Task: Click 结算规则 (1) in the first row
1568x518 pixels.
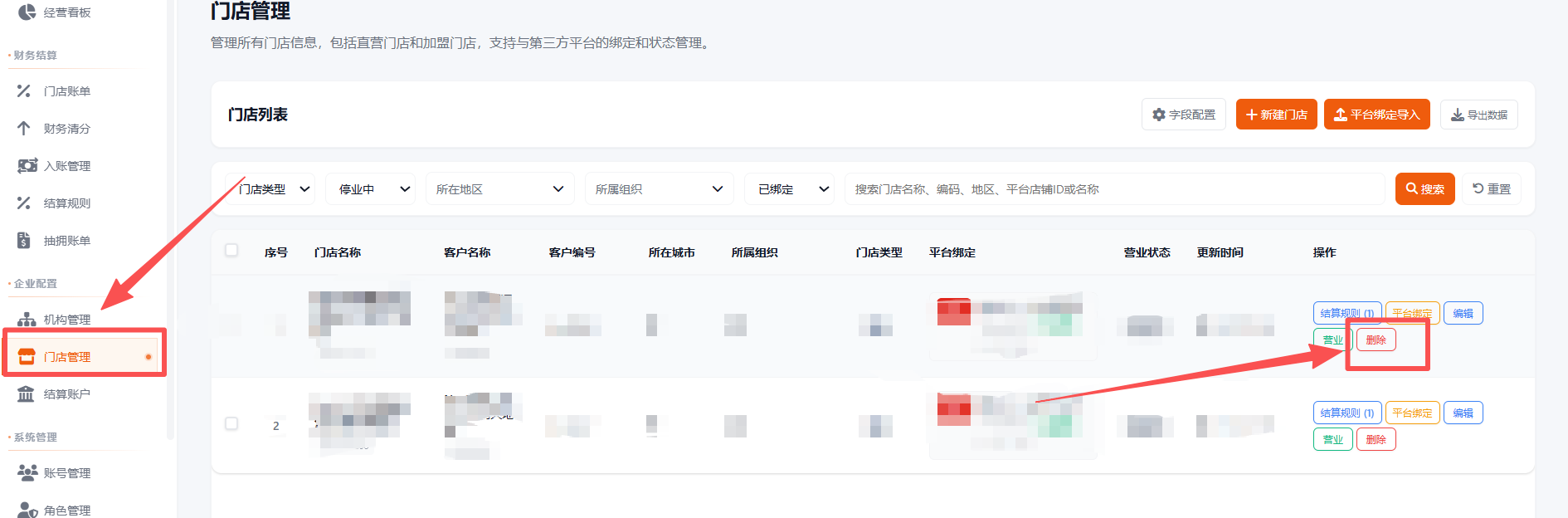Action: 1347,313
